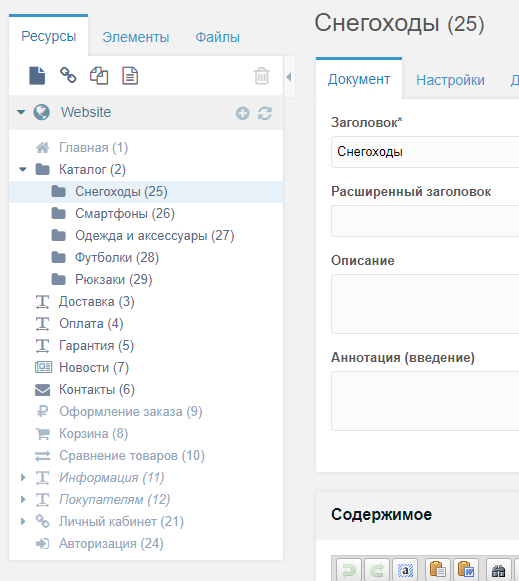Collapse the Каталог (2) folder
The image size is (519, 581).
pos(23,170)
